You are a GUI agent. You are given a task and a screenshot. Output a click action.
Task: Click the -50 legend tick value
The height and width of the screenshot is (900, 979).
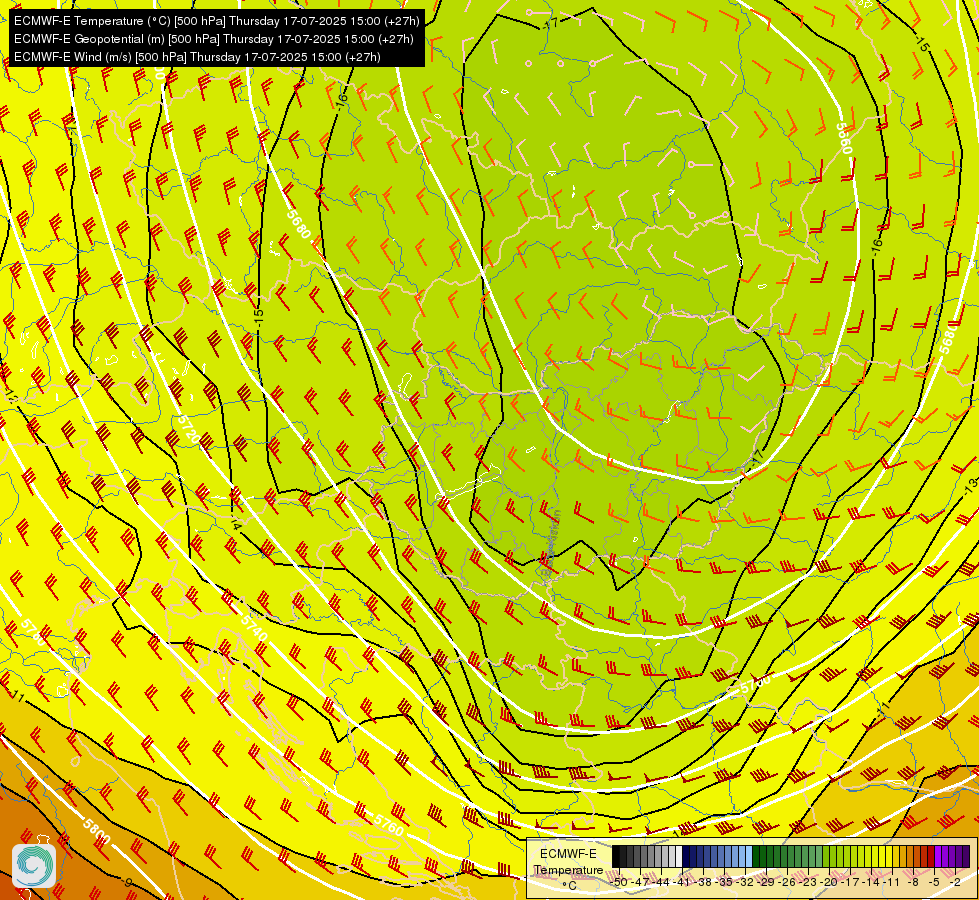point(619,883)
